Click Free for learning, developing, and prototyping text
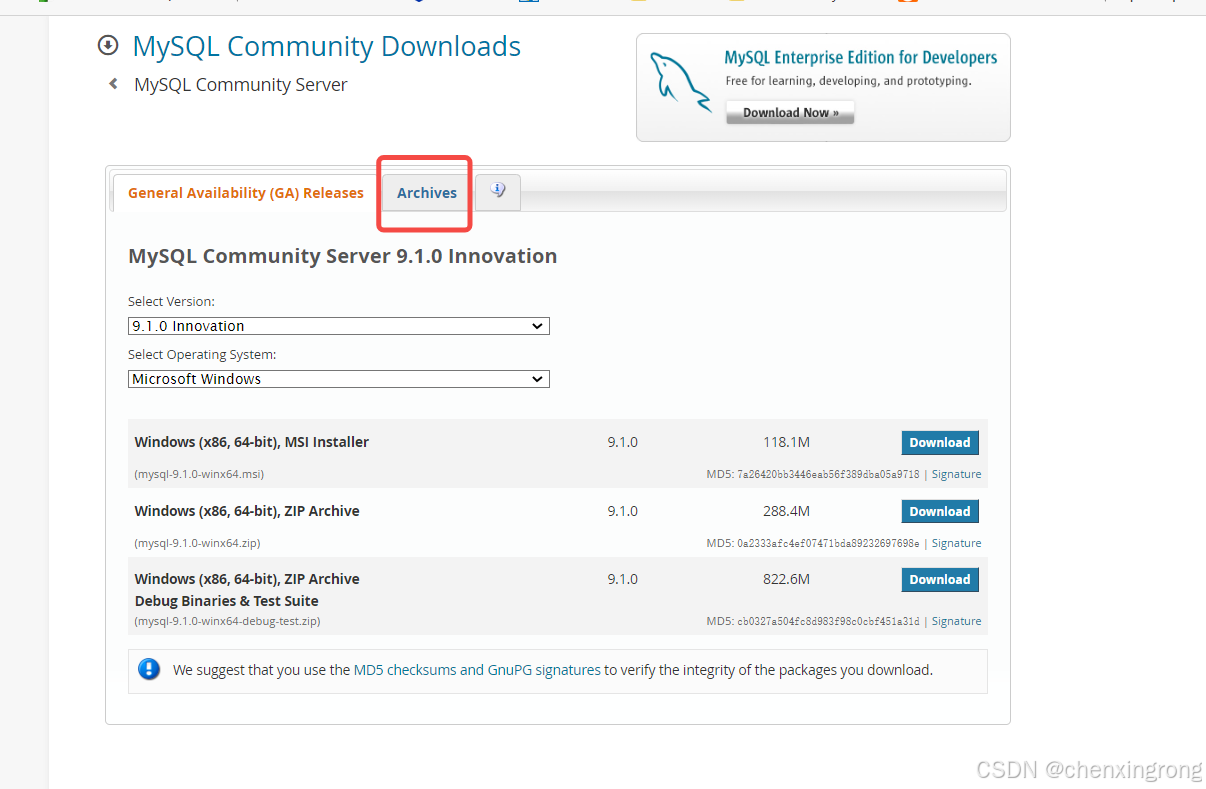Image resolution: width=1206 pixels, height=789 pixels. [x=848, y=81]
